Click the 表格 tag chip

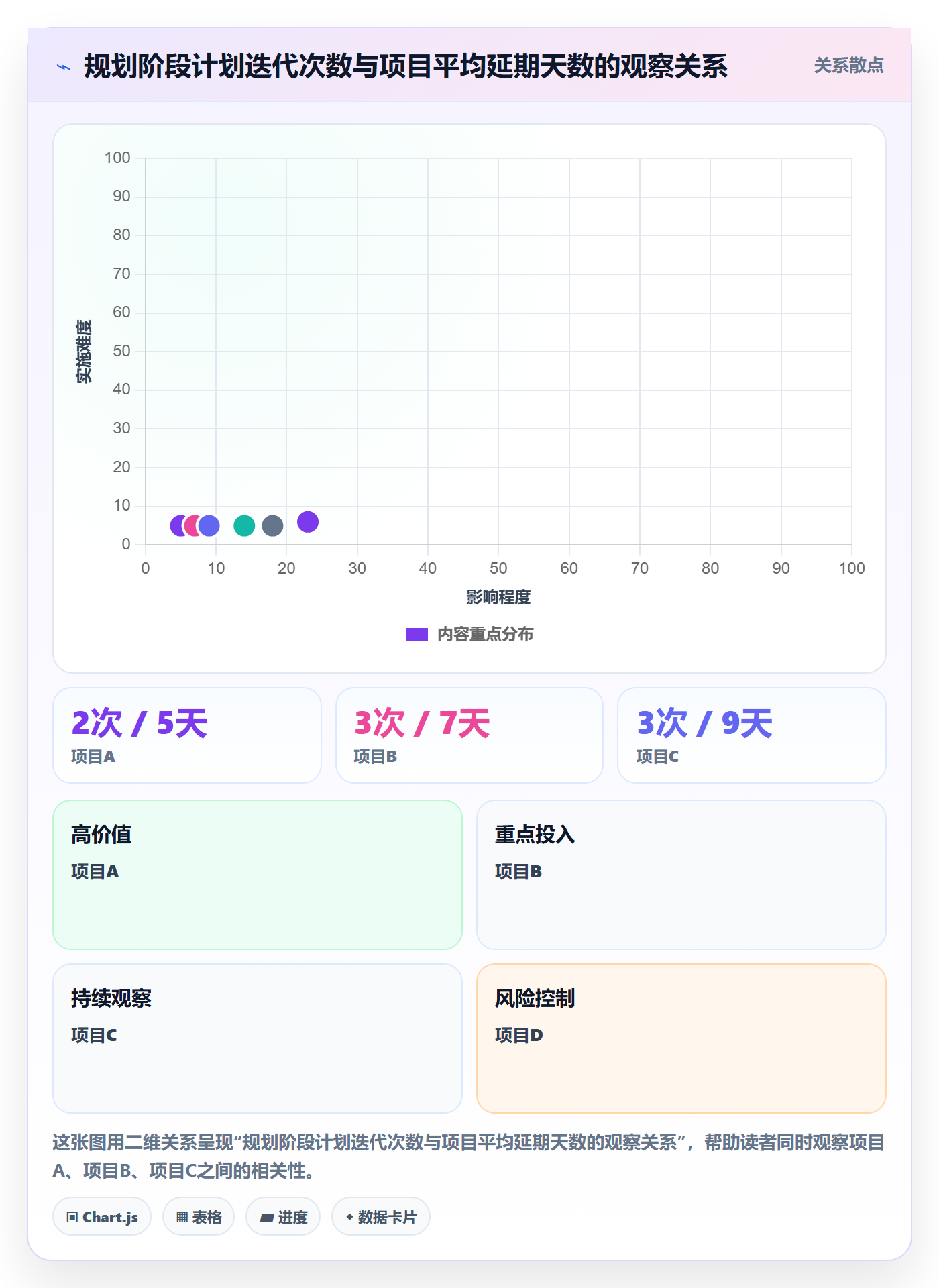click(x=199, y=1217)
